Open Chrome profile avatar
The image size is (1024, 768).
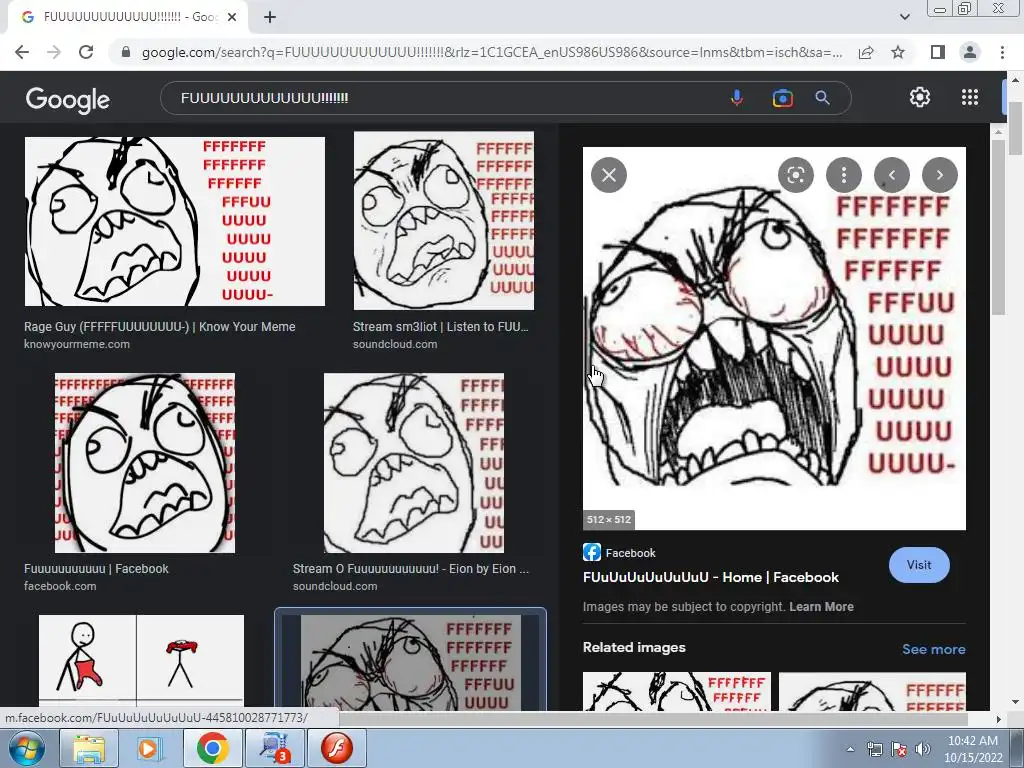[970, 52]
